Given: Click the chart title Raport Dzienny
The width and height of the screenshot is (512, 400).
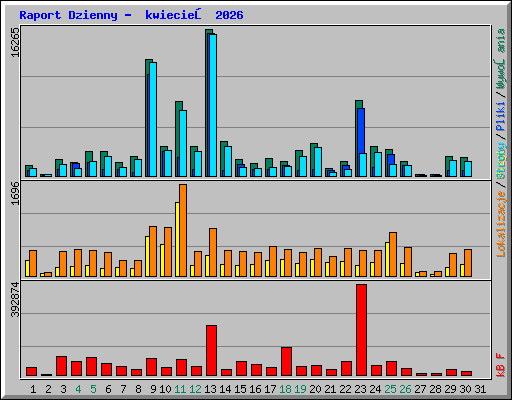Looking at the screenshot, I should [68, 15].
